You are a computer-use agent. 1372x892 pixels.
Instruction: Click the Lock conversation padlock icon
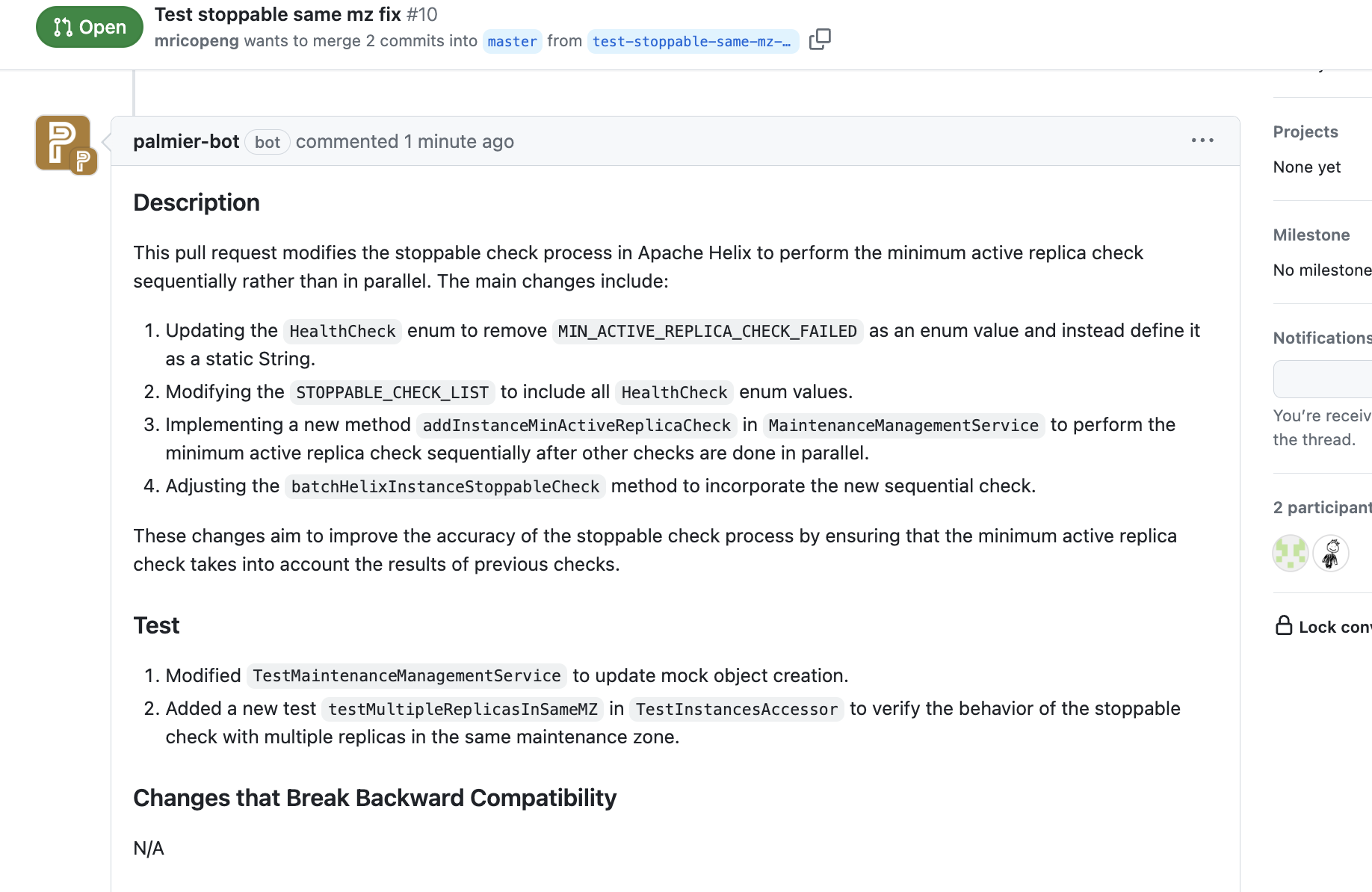click(1284, 626)
